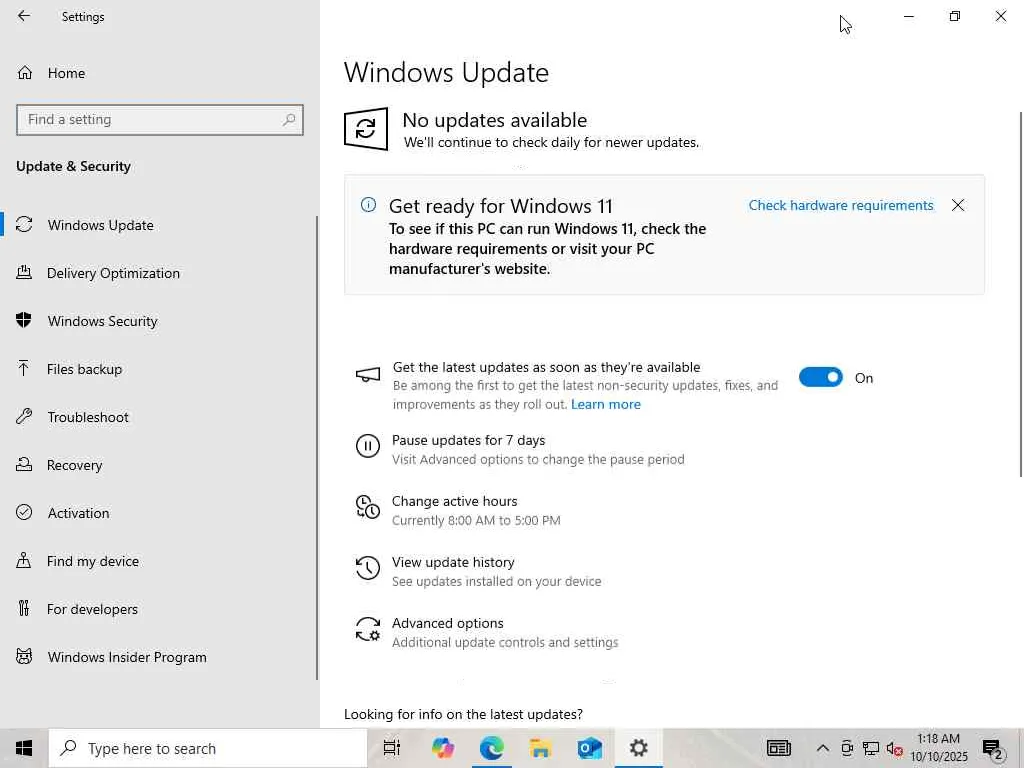Click the megaphone icon for latest updates
Image resolution: width=1024 pixels, height=768 pixels.
tap(368, 375)
